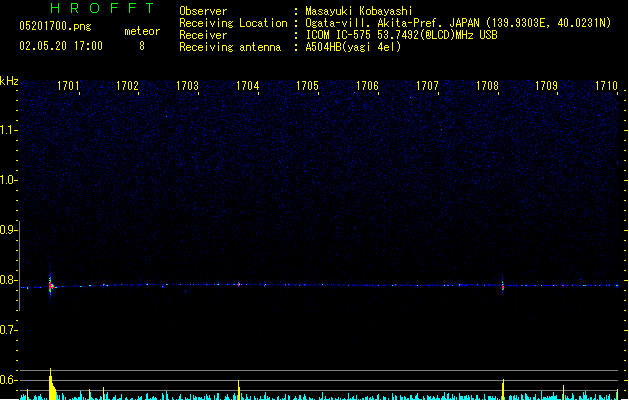Click the 'Receiving antenna' label
629x400 pixels.
click(x=230, y=47)
